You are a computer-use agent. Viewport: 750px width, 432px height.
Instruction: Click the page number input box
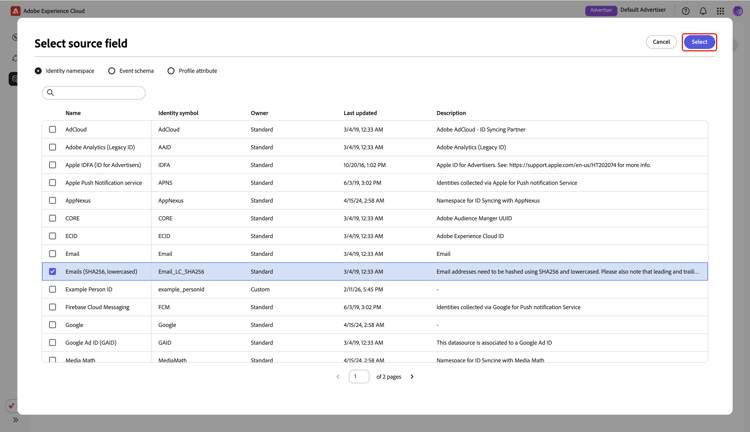[x=359, y=377]
